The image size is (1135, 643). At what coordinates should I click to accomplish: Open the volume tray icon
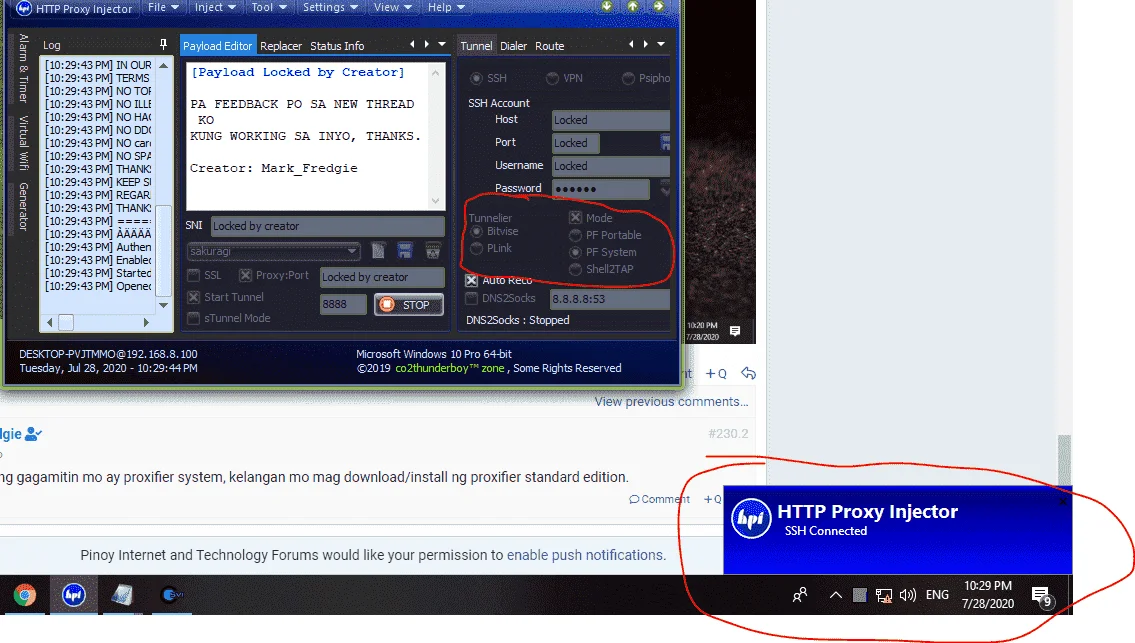click(908, 595)
